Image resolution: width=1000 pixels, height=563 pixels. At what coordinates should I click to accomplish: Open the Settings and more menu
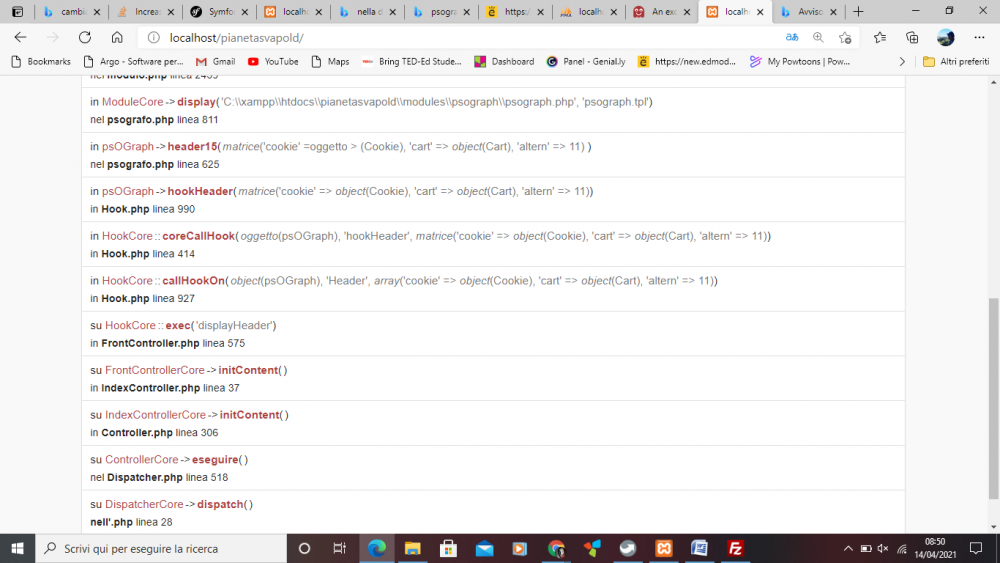[x=979, y=38]
